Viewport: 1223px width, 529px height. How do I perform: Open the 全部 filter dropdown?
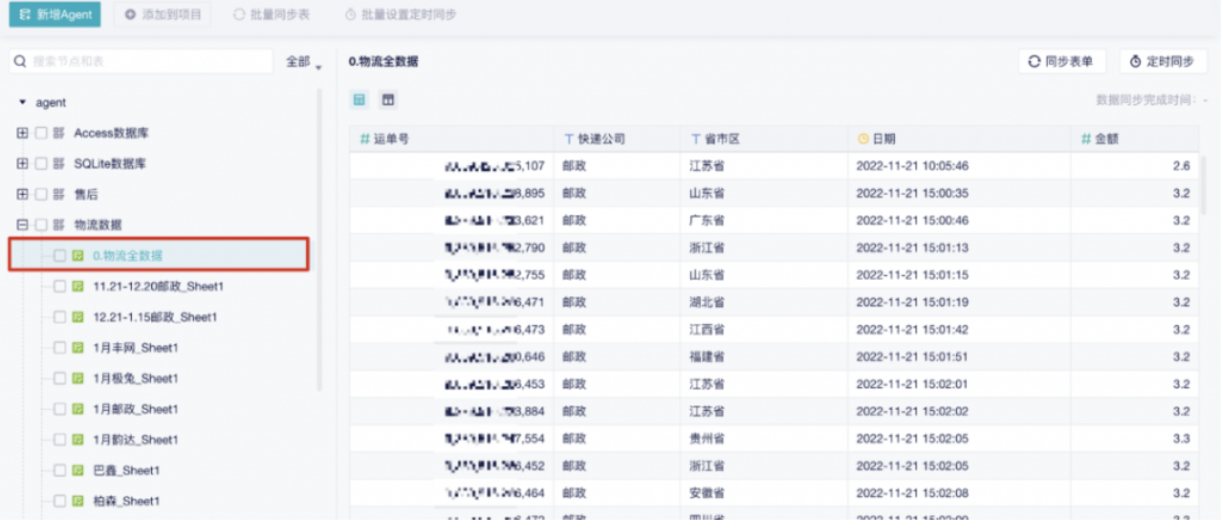(x=304, y=62)
